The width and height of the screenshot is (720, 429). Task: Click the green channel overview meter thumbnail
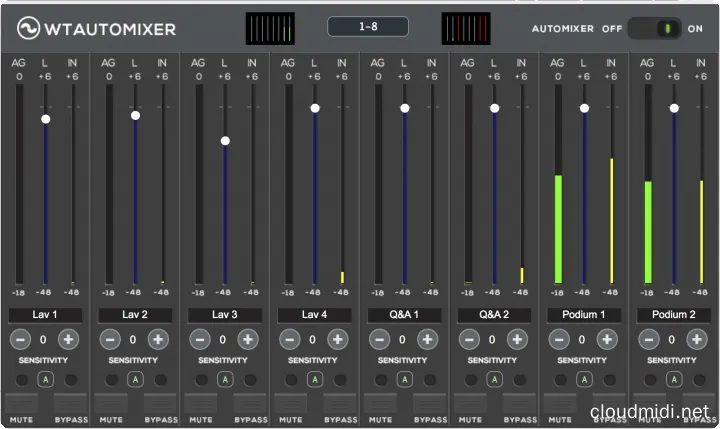pyautogui.click(x=270, y=28)
